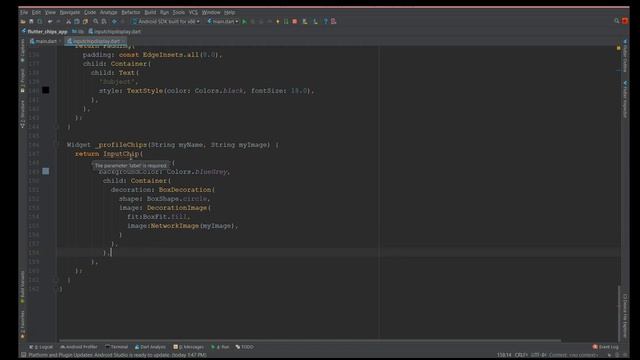Open the Build menu
The image size is (640, 360).
(150, 12)
